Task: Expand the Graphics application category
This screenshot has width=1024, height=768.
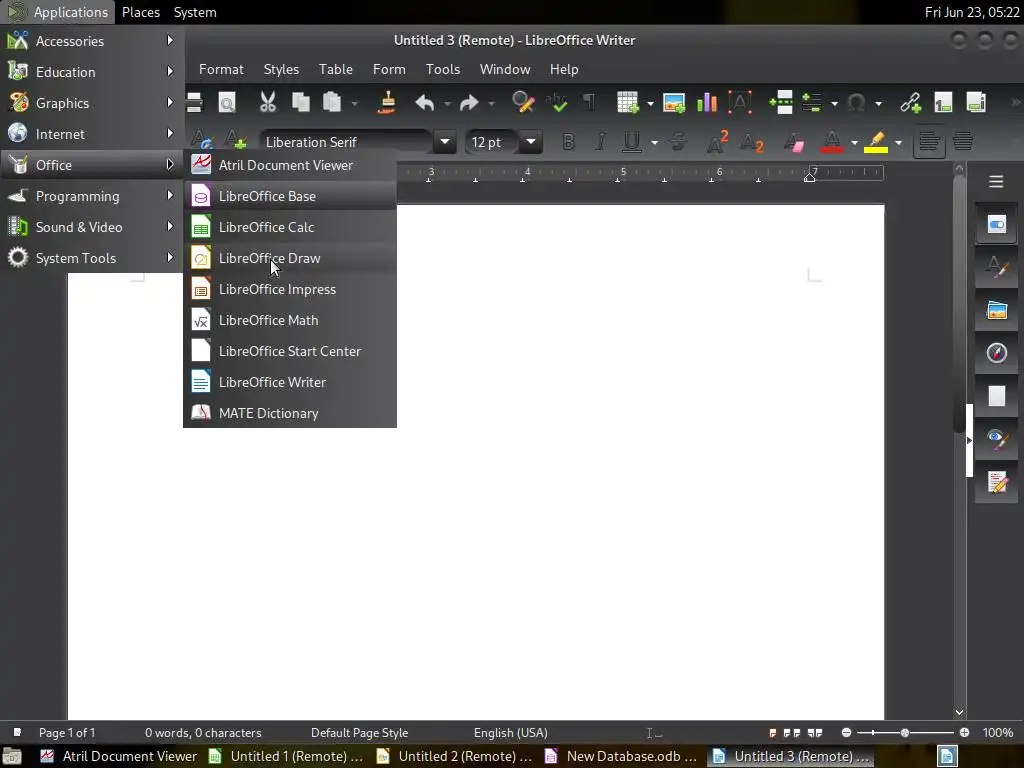Action: pyautogui.click(x=91, y=103)
